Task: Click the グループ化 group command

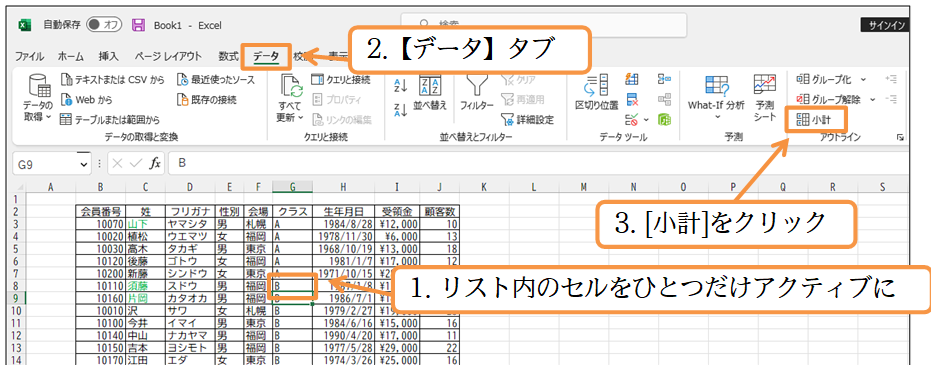Action: [x=824, y=80]
